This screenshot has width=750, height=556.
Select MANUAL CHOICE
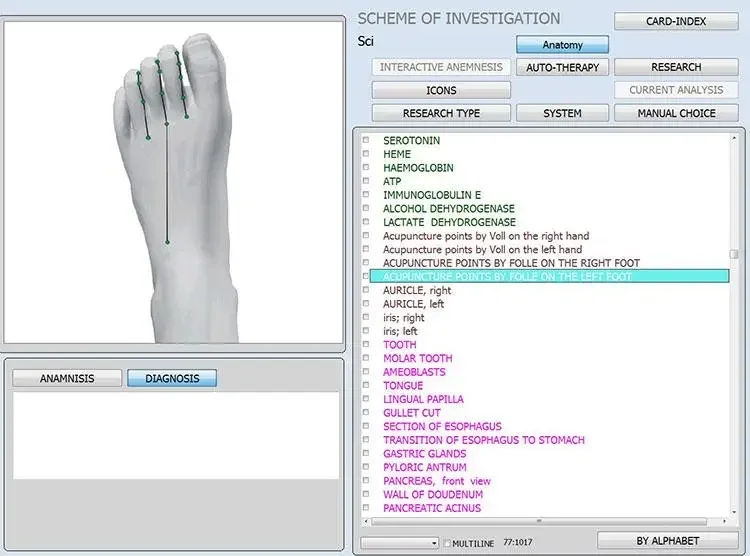coord(675,113)
